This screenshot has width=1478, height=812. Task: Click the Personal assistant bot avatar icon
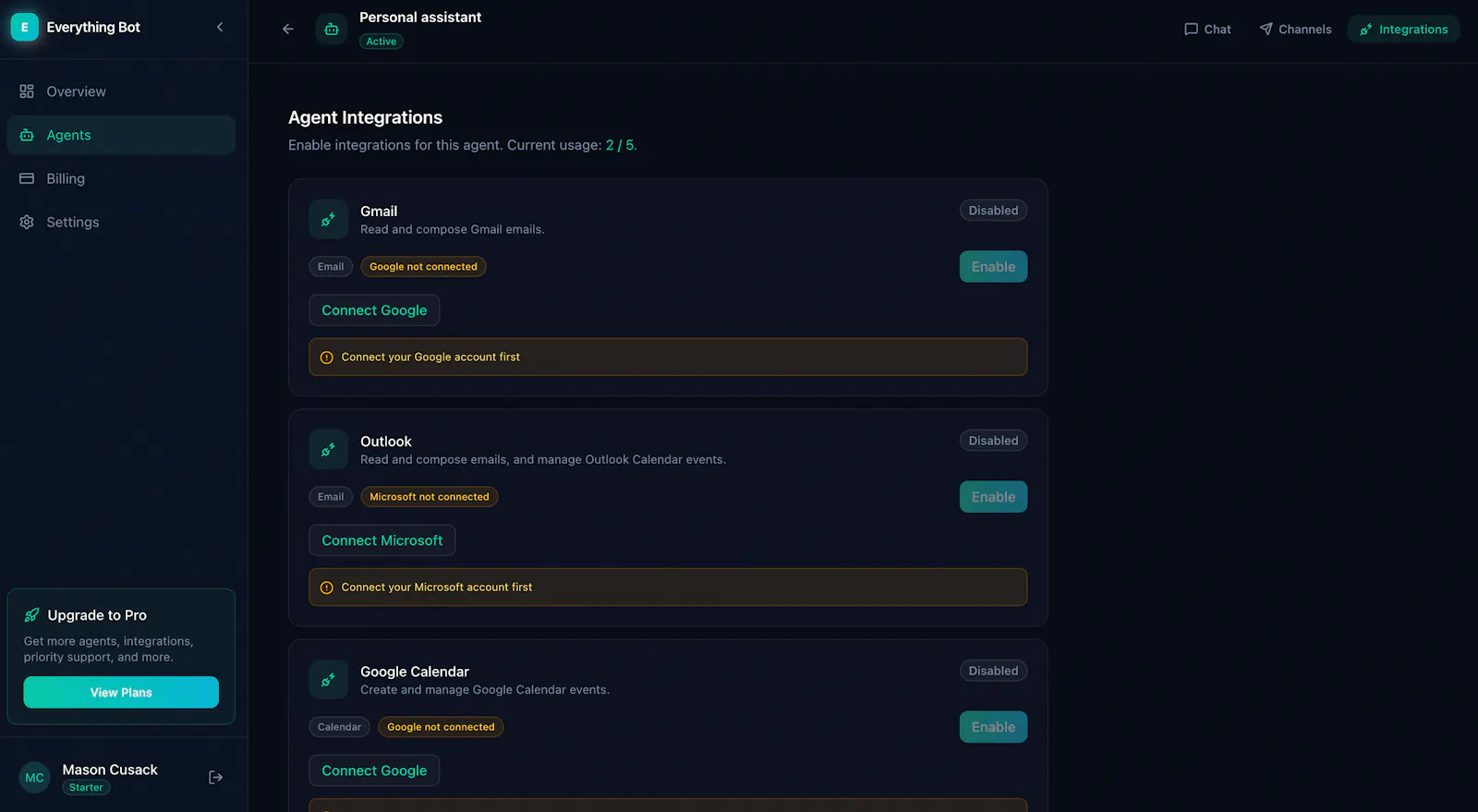click(x=332, y=29)
